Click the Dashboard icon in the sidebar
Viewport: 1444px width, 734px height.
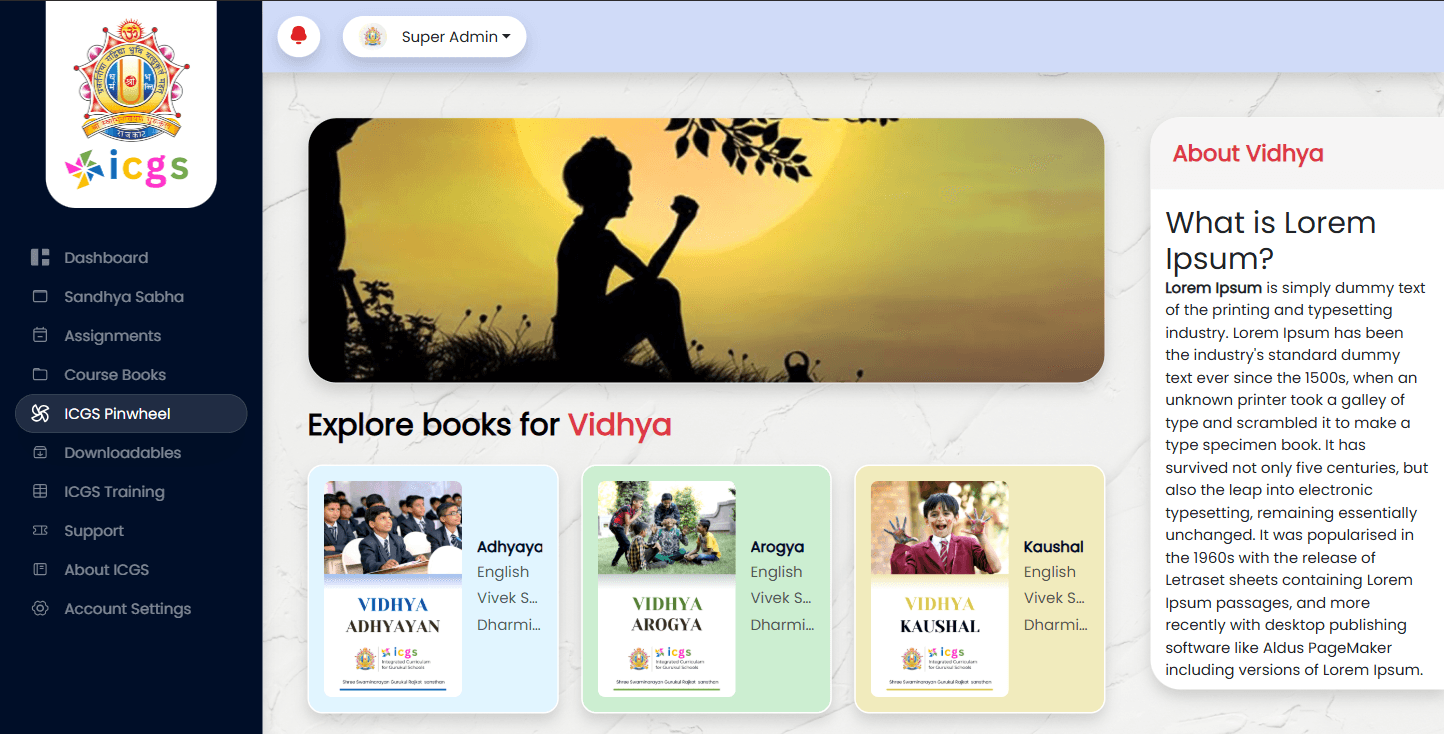click(x=40, y=258)
